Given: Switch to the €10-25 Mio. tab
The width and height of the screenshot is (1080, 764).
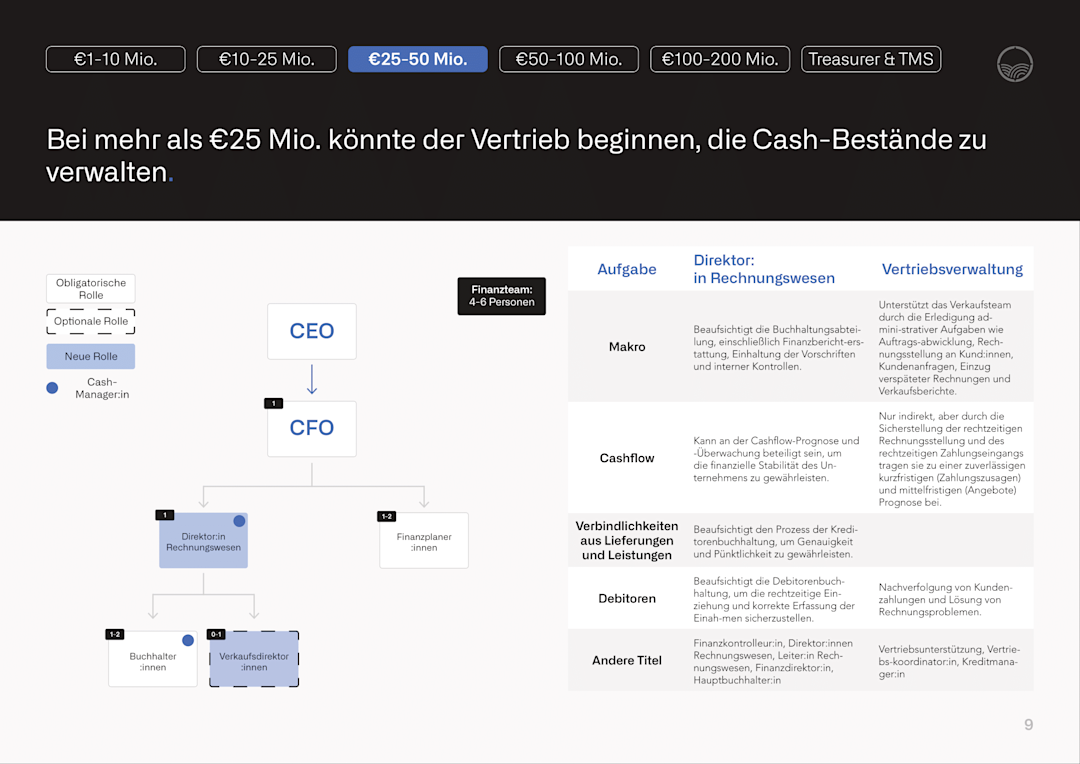Looking at the screenshot, I should [267, 59].
